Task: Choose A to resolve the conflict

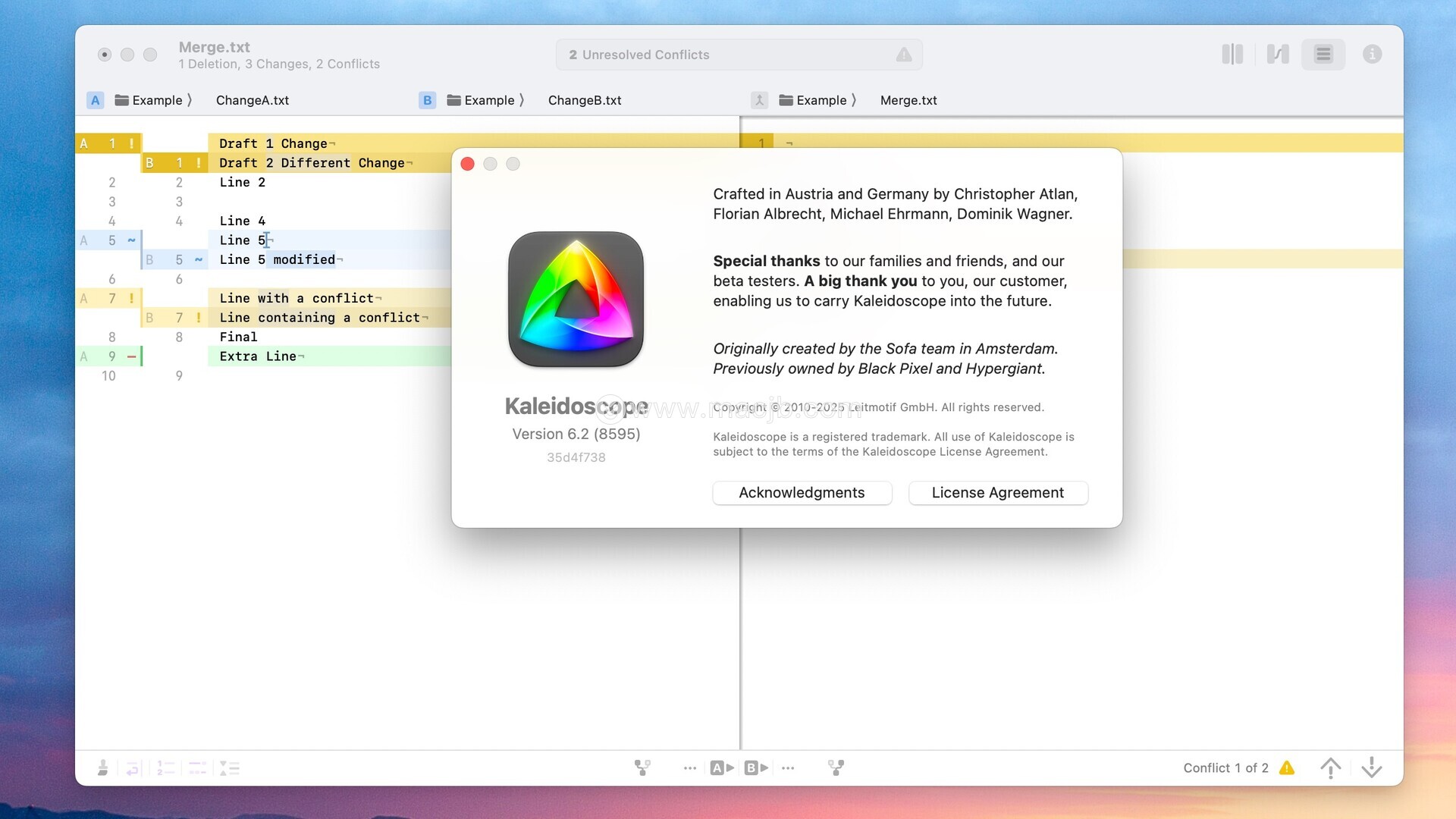Action: coord(722,768)
